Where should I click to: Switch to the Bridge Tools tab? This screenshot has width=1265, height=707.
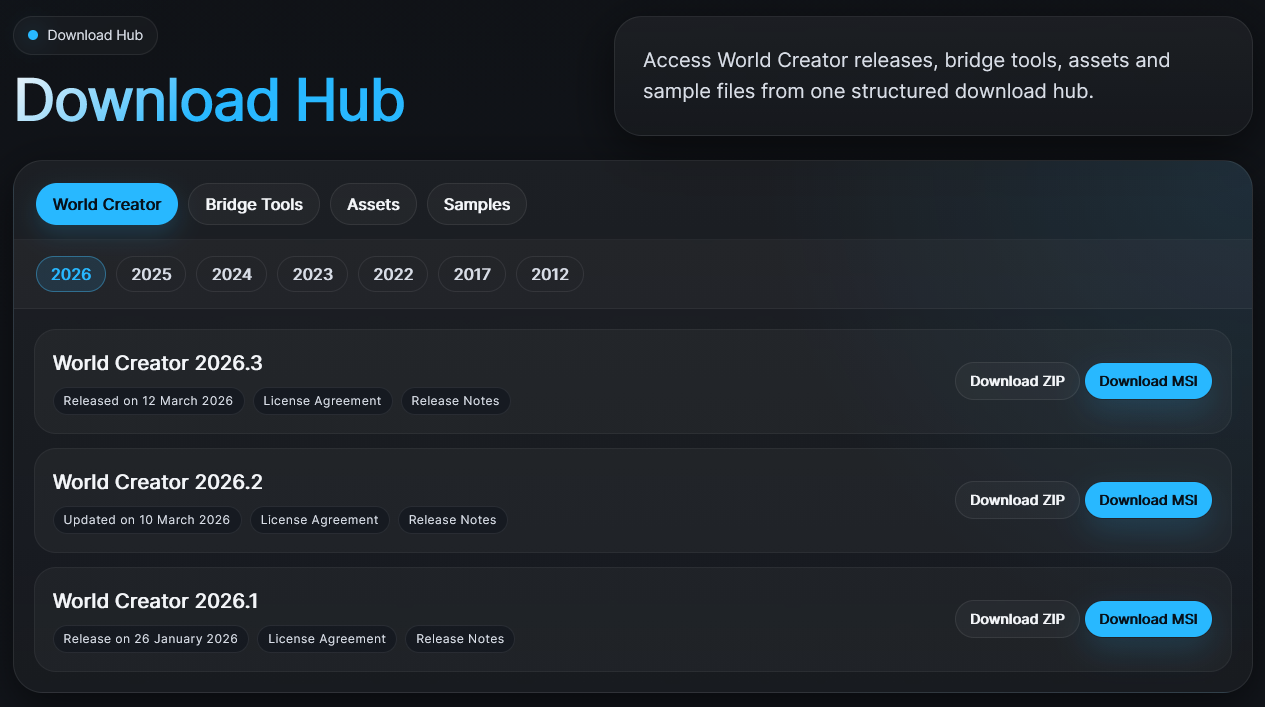pos(254,204)
